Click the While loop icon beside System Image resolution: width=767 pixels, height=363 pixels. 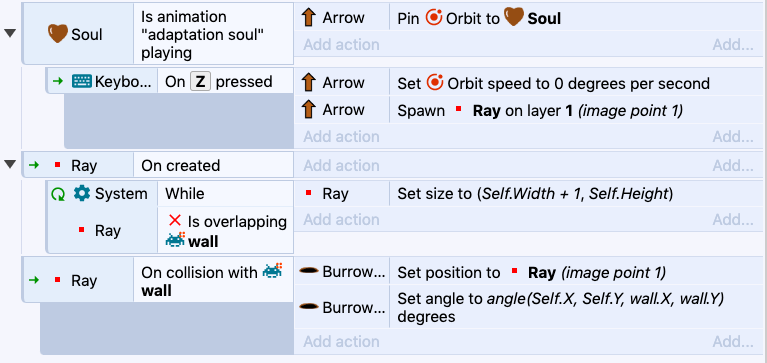pos(58,194)
